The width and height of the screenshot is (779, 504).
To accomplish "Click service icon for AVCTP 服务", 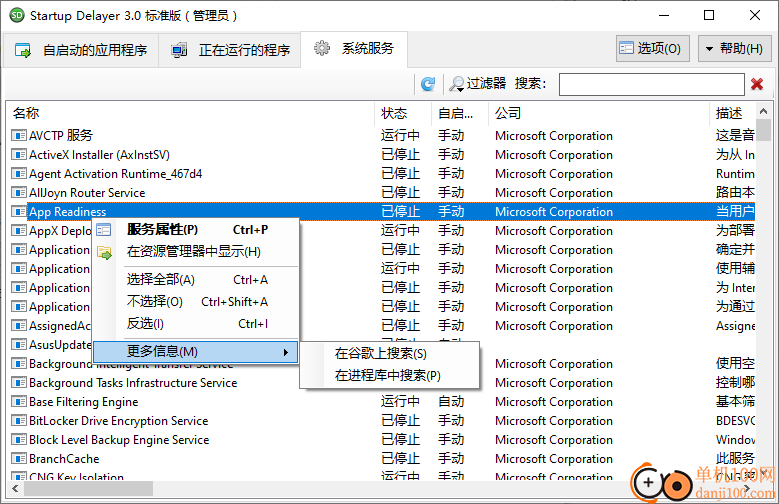I will coord(18,135).
